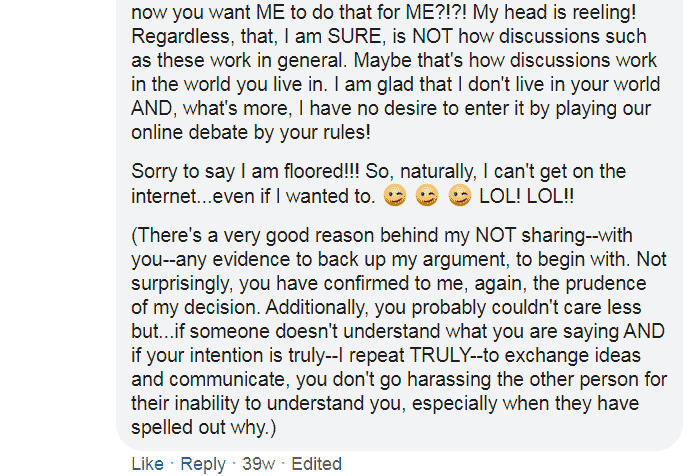The height and width of the screenshot is (476, 688).
Task: Click the word 'internet...even' in the comment
Action: [x=193, y=196]
